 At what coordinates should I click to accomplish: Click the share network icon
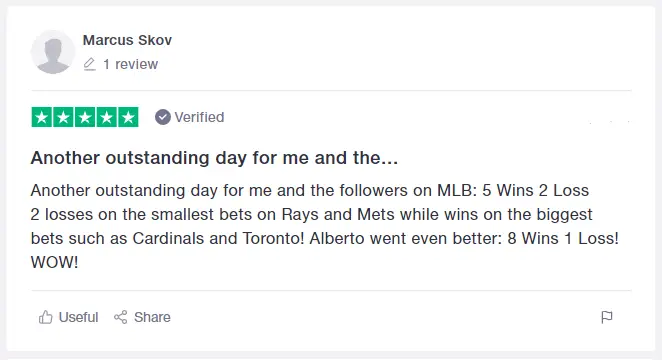pos(120,317)
